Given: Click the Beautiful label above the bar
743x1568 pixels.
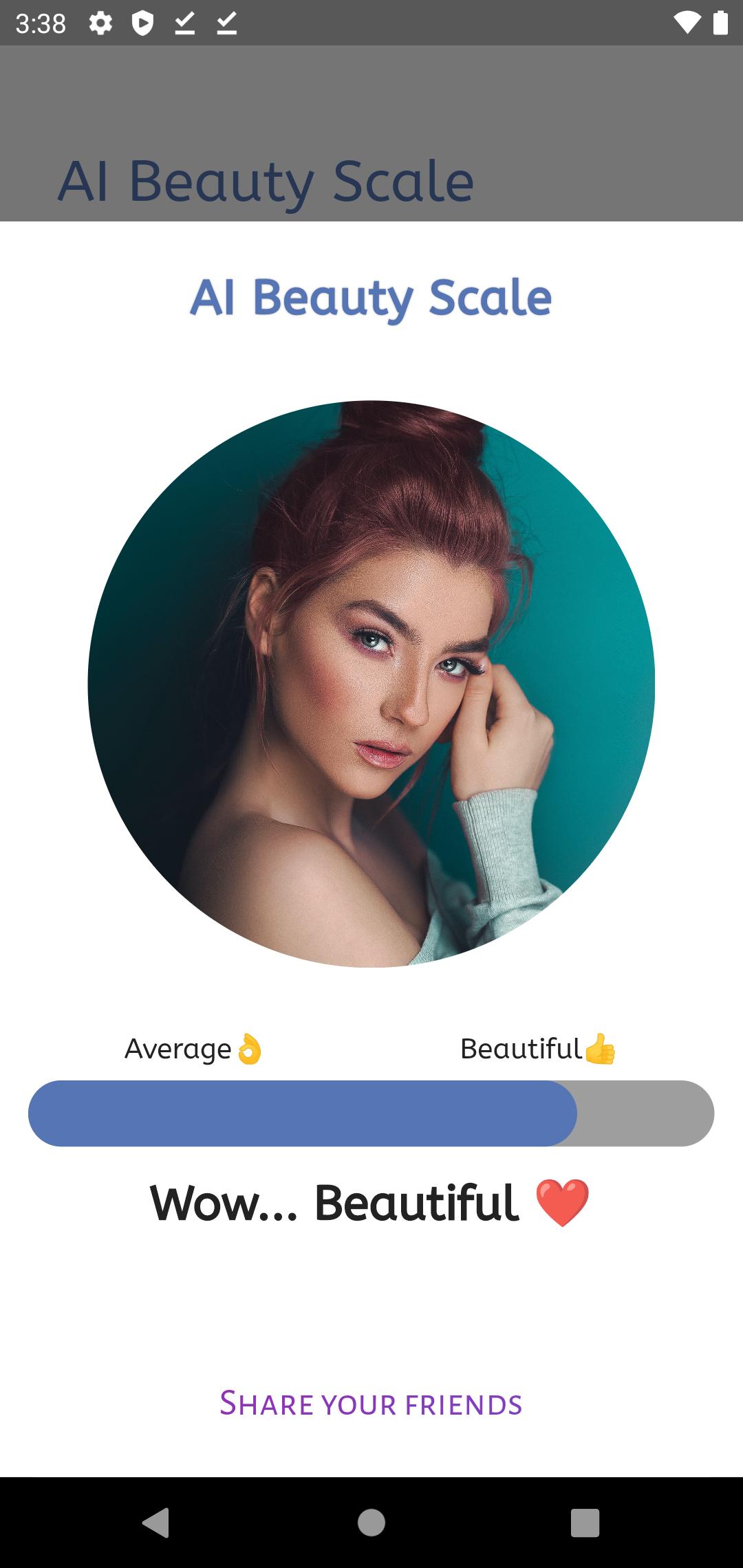Looking at the screenshot, I should (x=521, y=1049).
